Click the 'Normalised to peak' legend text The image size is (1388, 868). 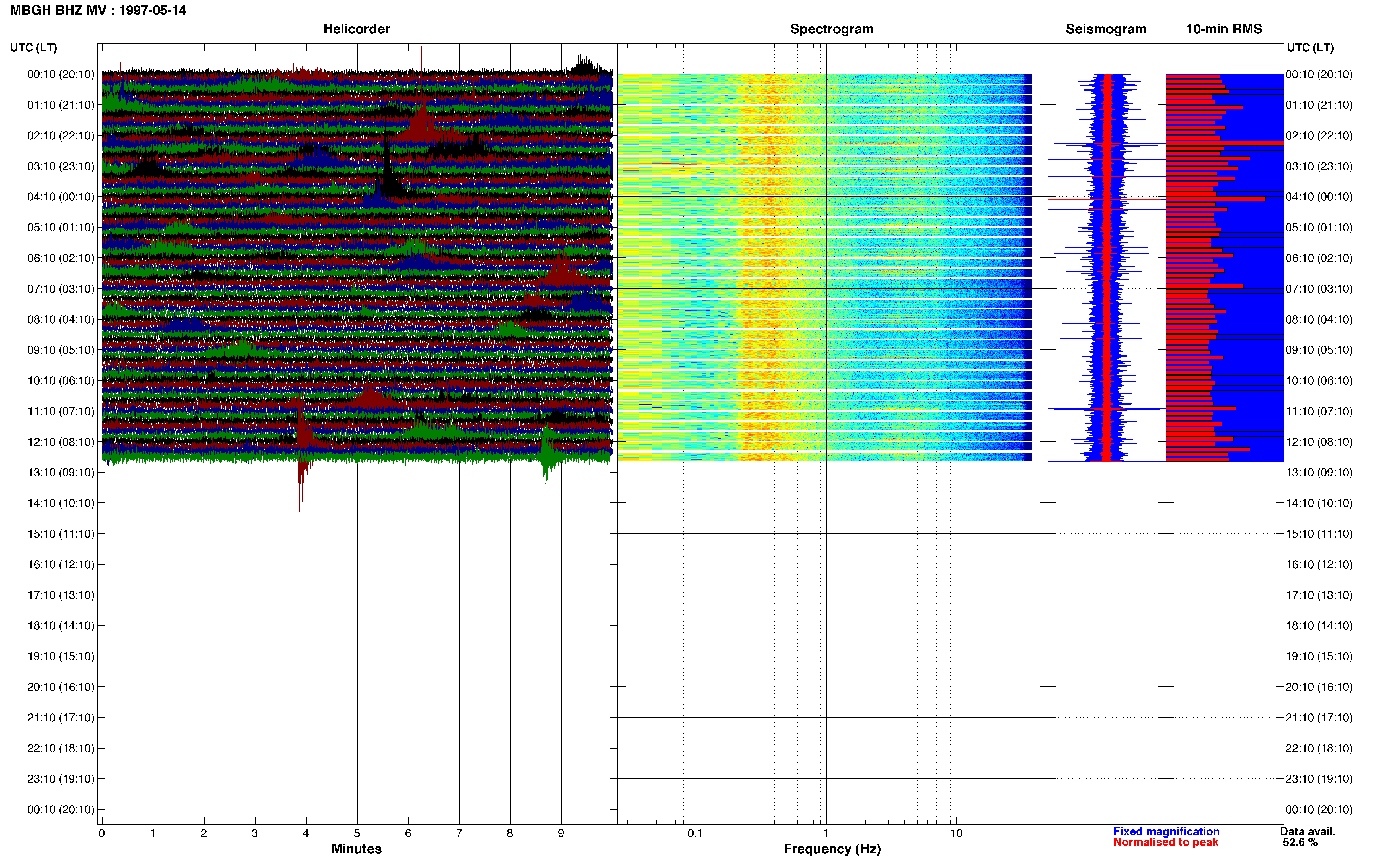tap(1165, 842)
